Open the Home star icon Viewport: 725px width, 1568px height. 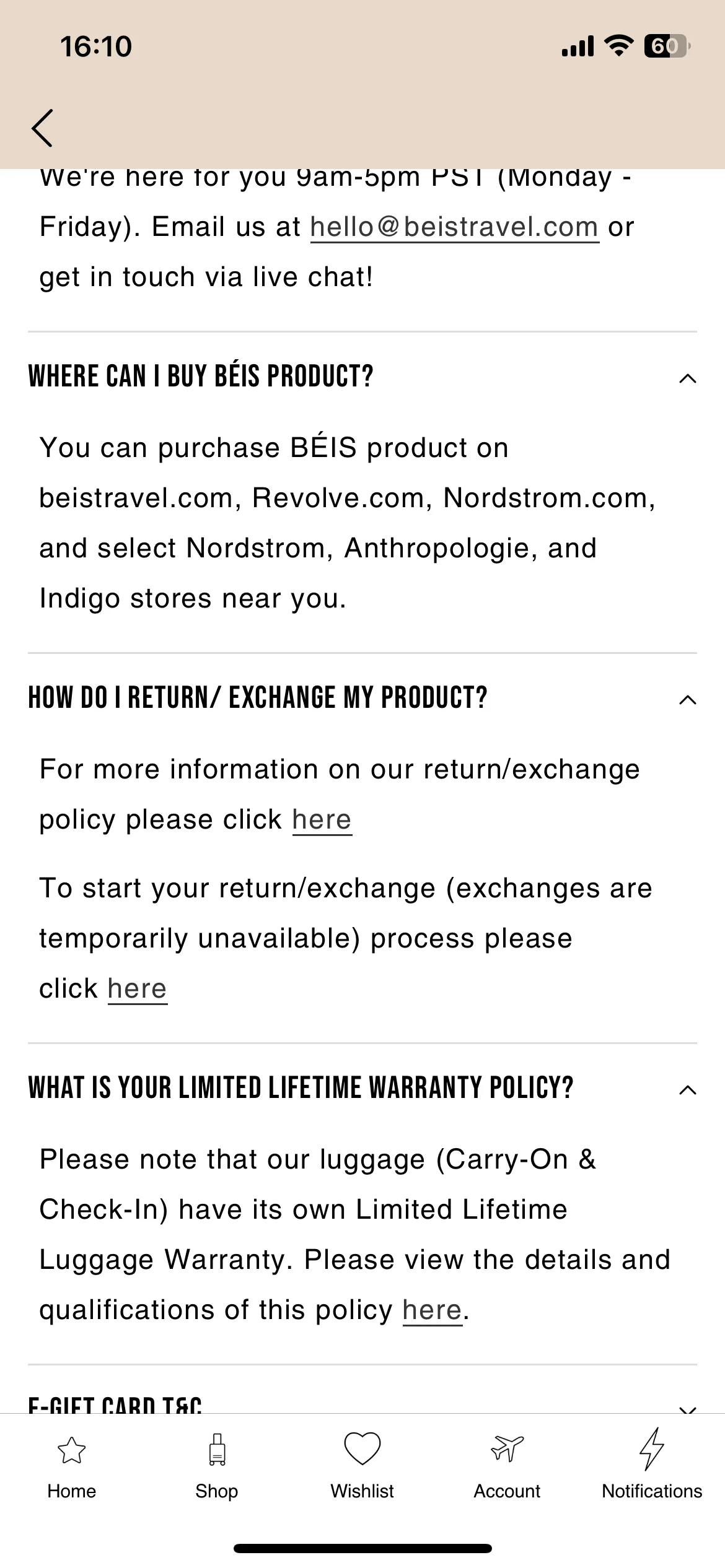coord(71,1450)
